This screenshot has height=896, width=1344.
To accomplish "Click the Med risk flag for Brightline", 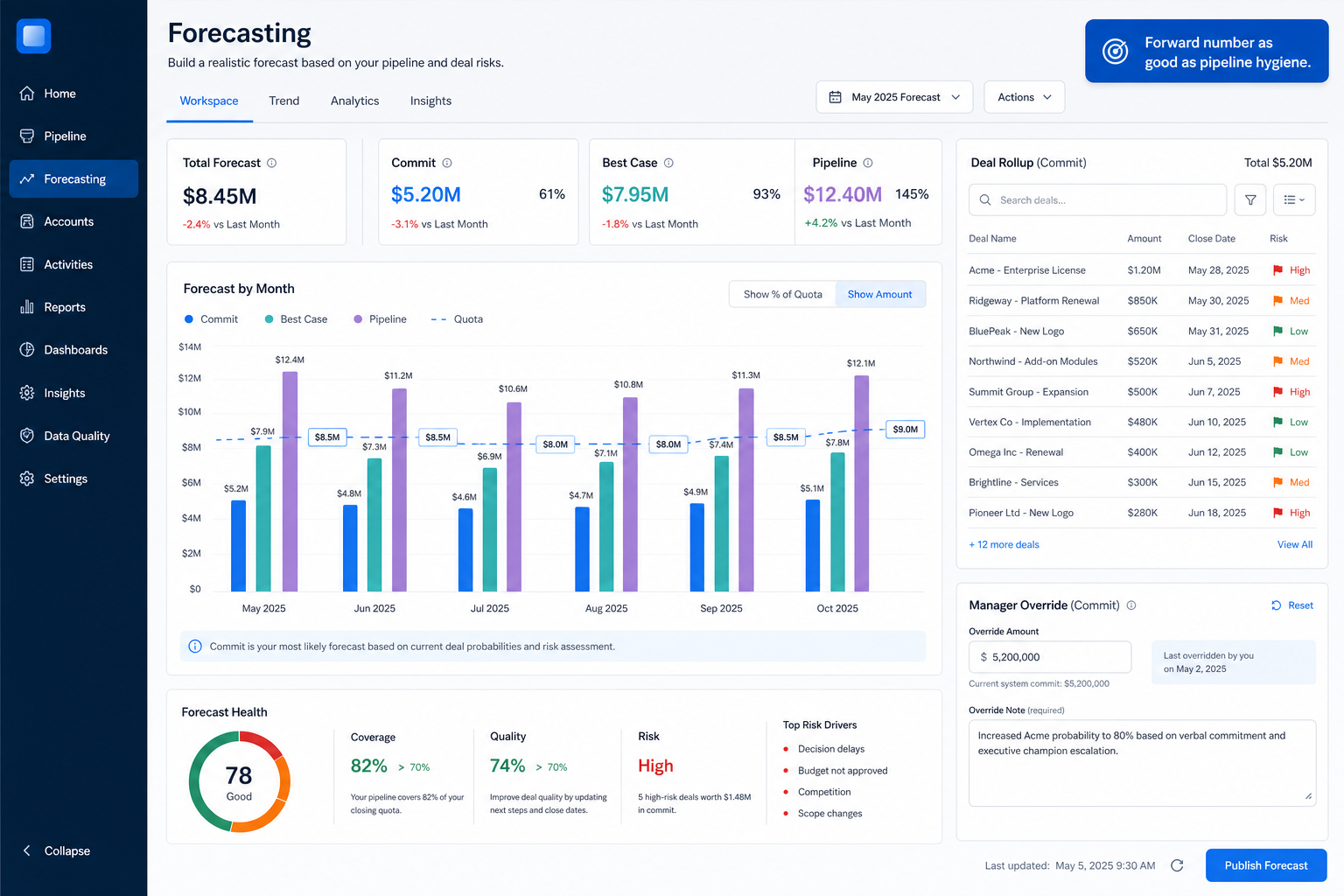I will tap(1278, 482).
